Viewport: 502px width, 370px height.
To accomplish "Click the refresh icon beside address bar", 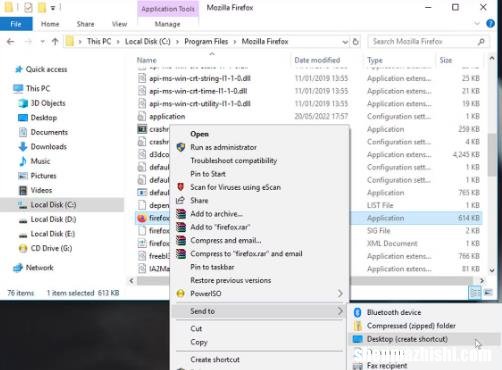I will click(x=356, y=42).
